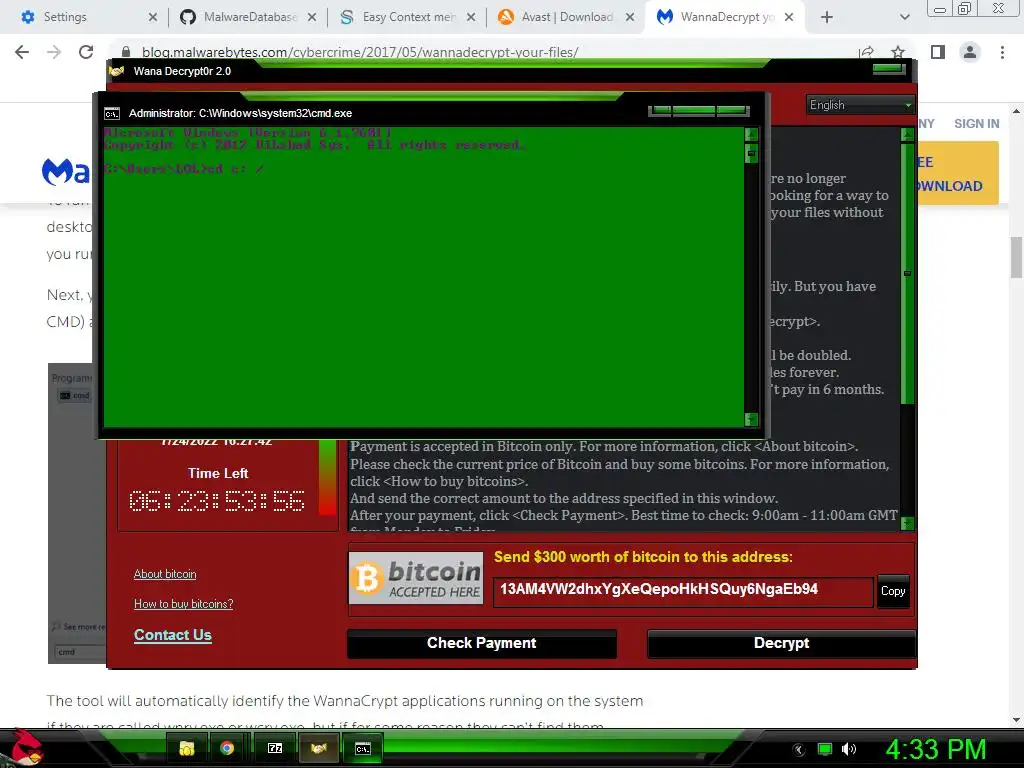Click the volume speaker tray icon

click(849, 749)
